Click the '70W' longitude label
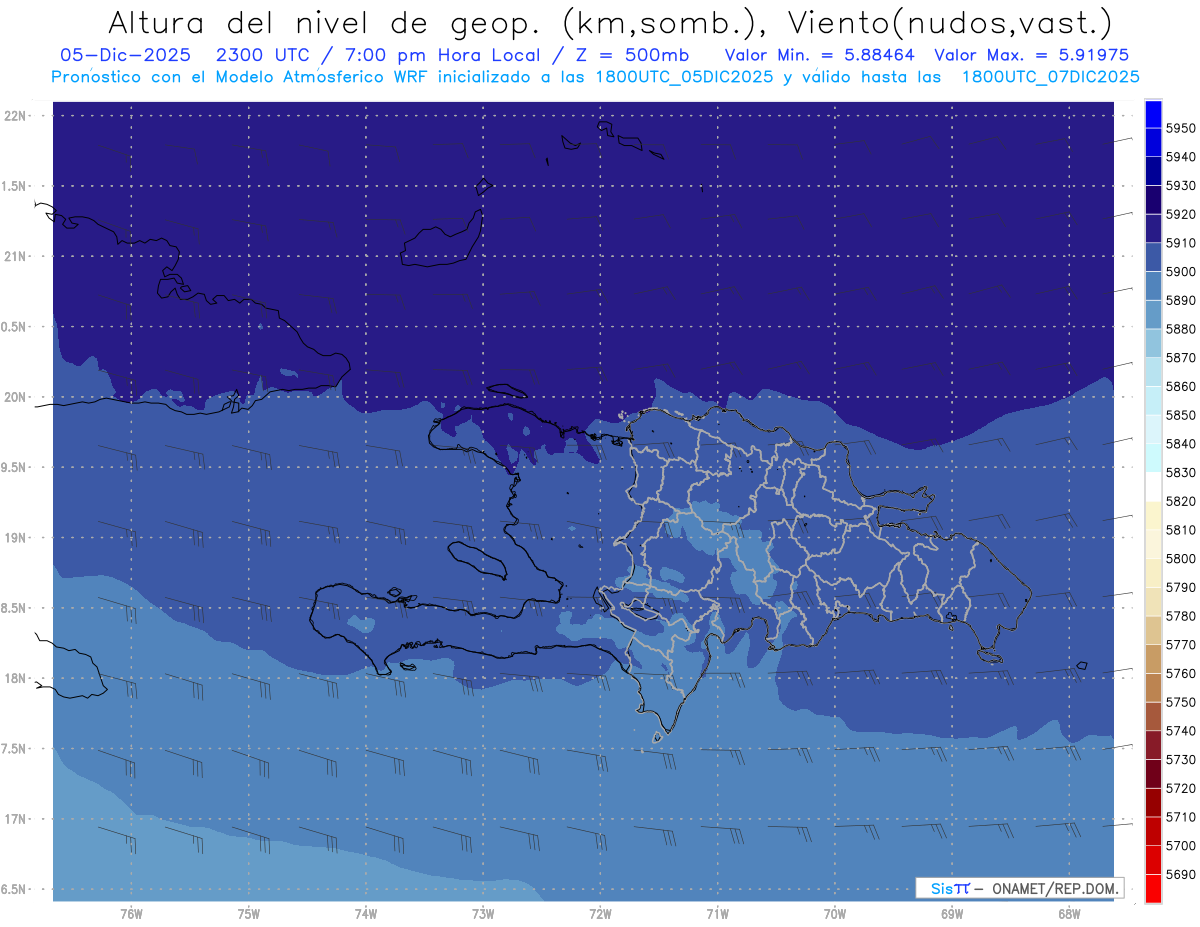Viewport: 1200px width, 927px height. [835, 913]
